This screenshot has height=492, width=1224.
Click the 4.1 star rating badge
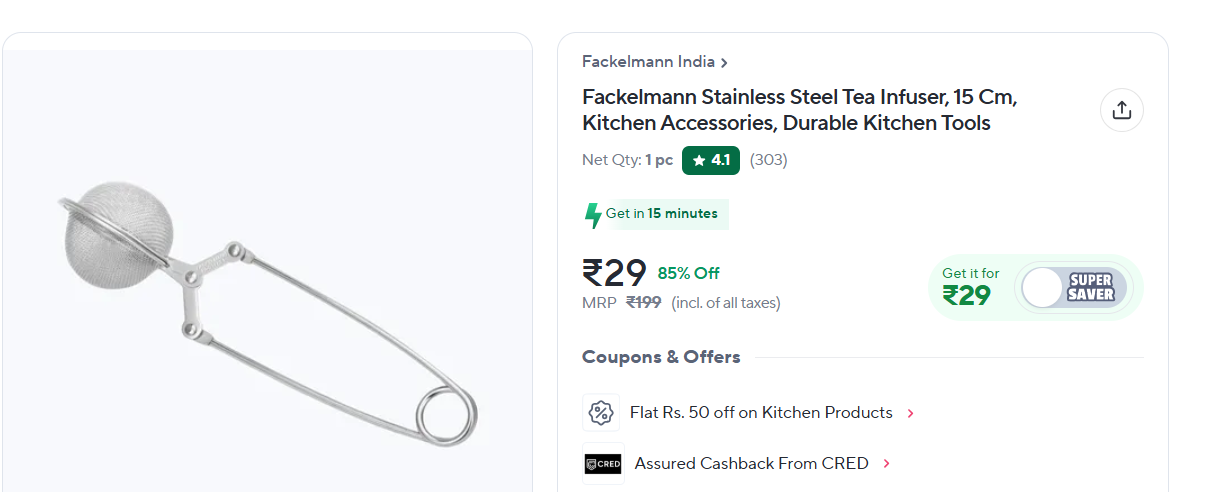coord(710,160)
